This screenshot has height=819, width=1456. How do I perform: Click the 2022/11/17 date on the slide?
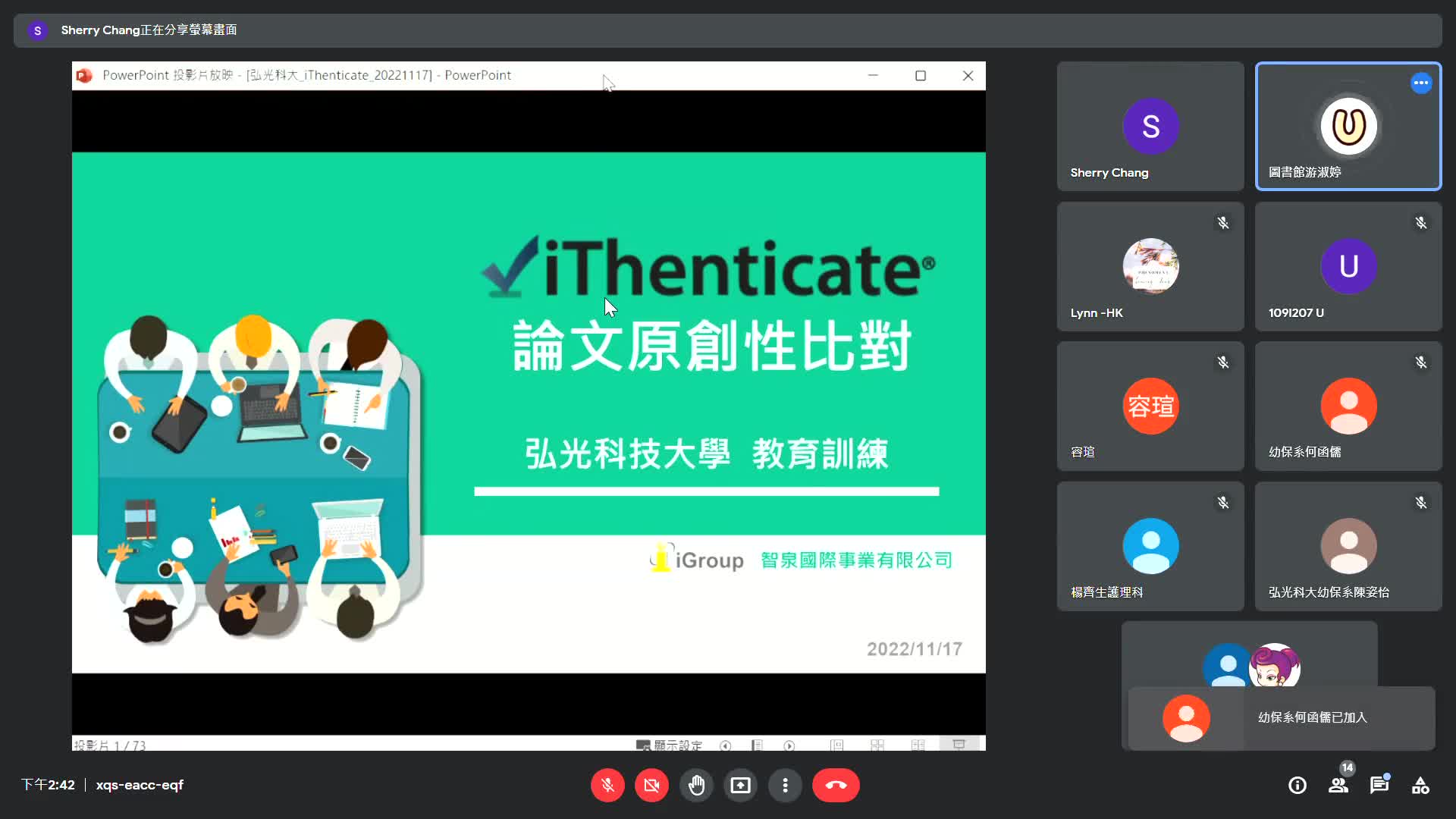(915, 649)
